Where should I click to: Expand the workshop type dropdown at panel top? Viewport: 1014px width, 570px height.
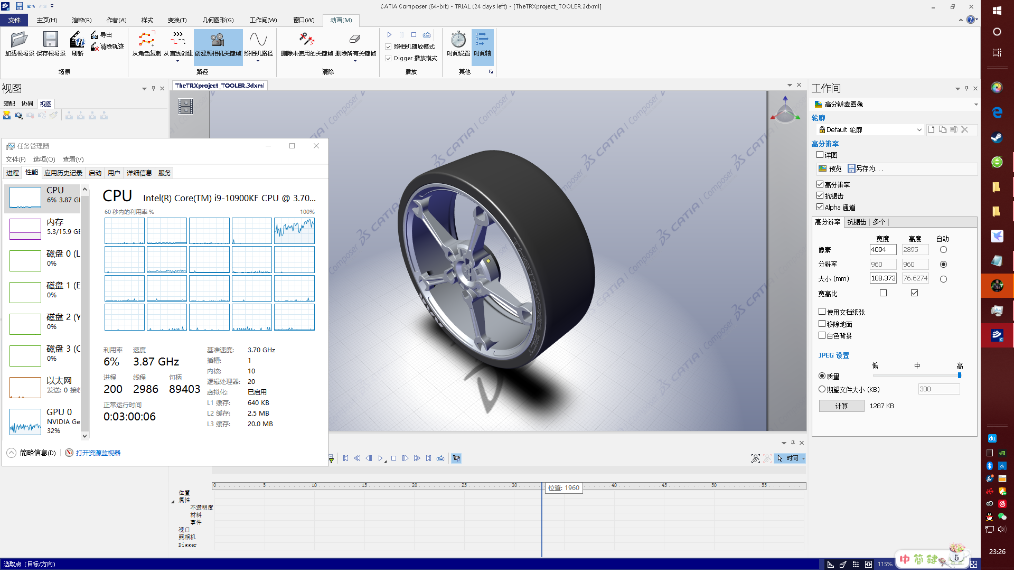point(974,104)
